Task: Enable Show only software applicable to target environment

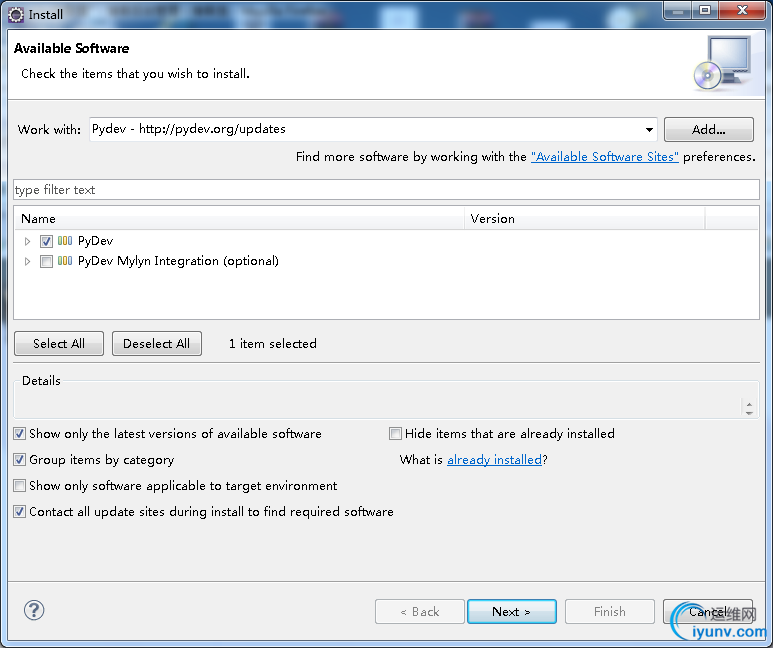Action: point(19,486)
